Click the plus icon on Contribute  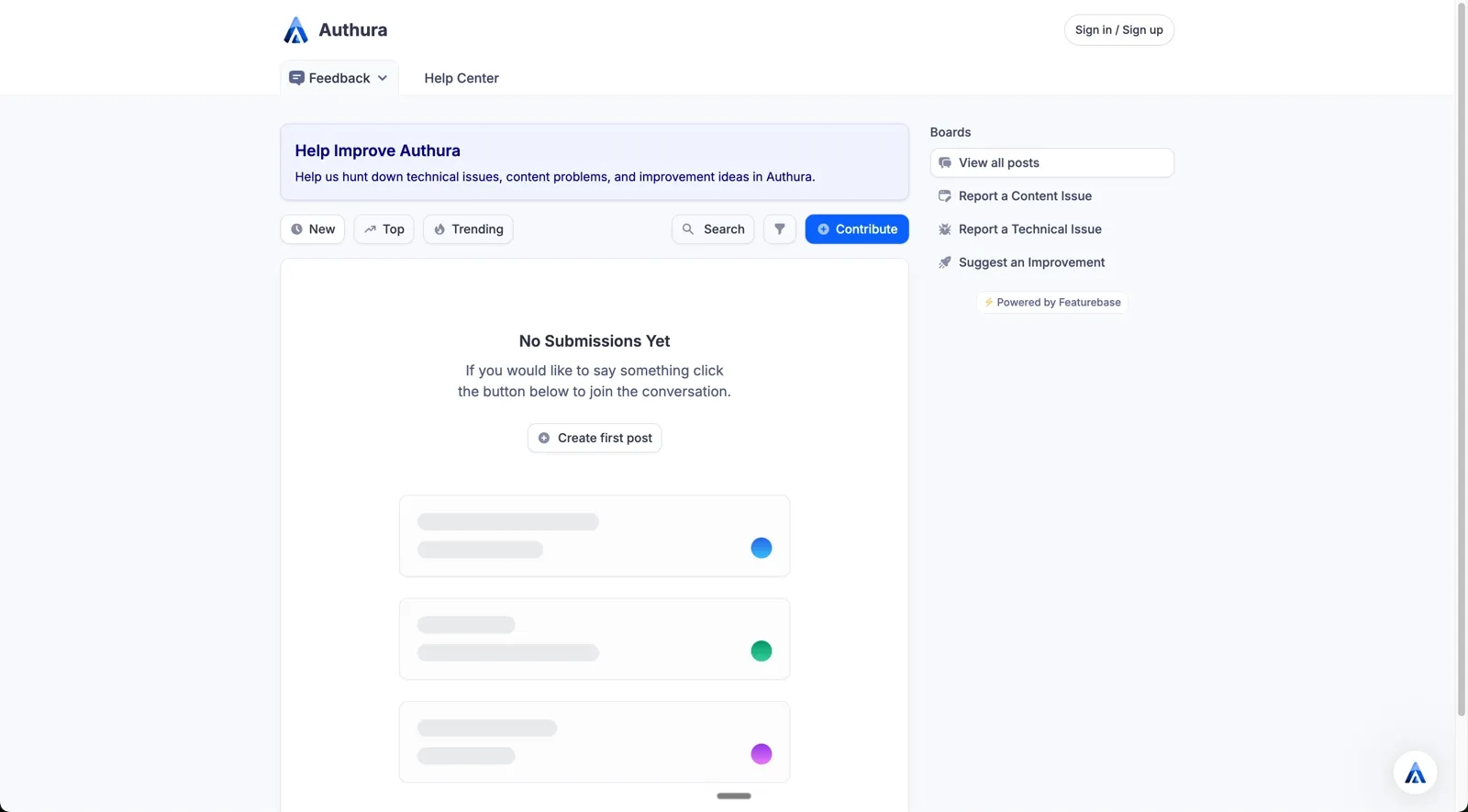coord(823,229)
